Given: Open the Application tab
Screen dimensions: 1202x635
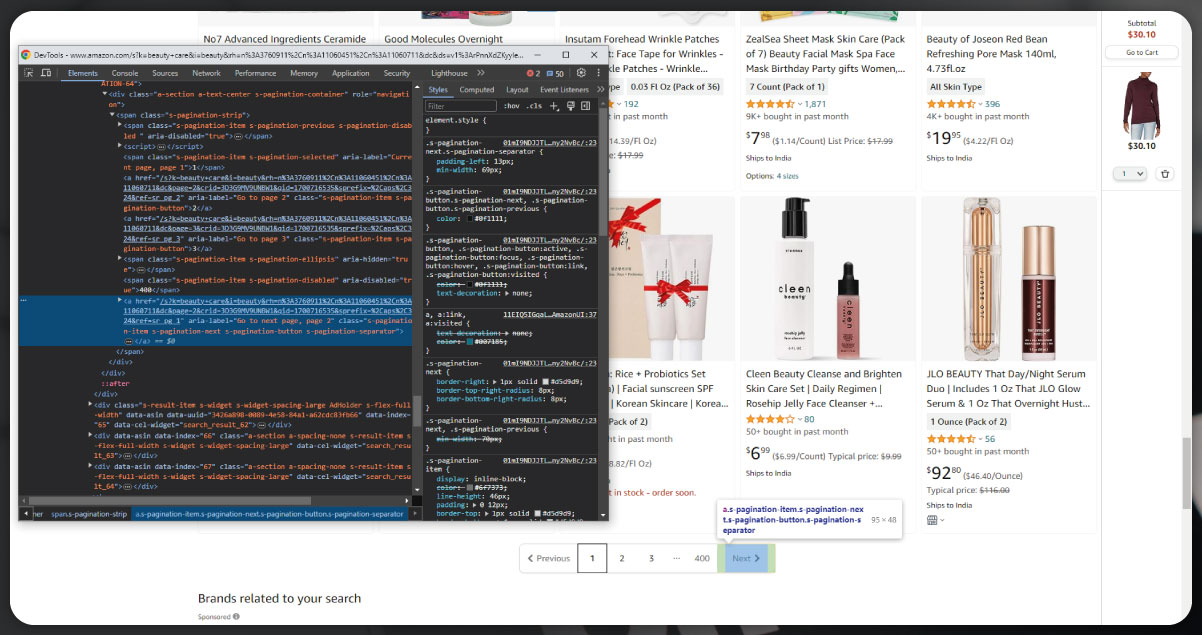Looking at the screenshot, I should click(x=350, y=73).
